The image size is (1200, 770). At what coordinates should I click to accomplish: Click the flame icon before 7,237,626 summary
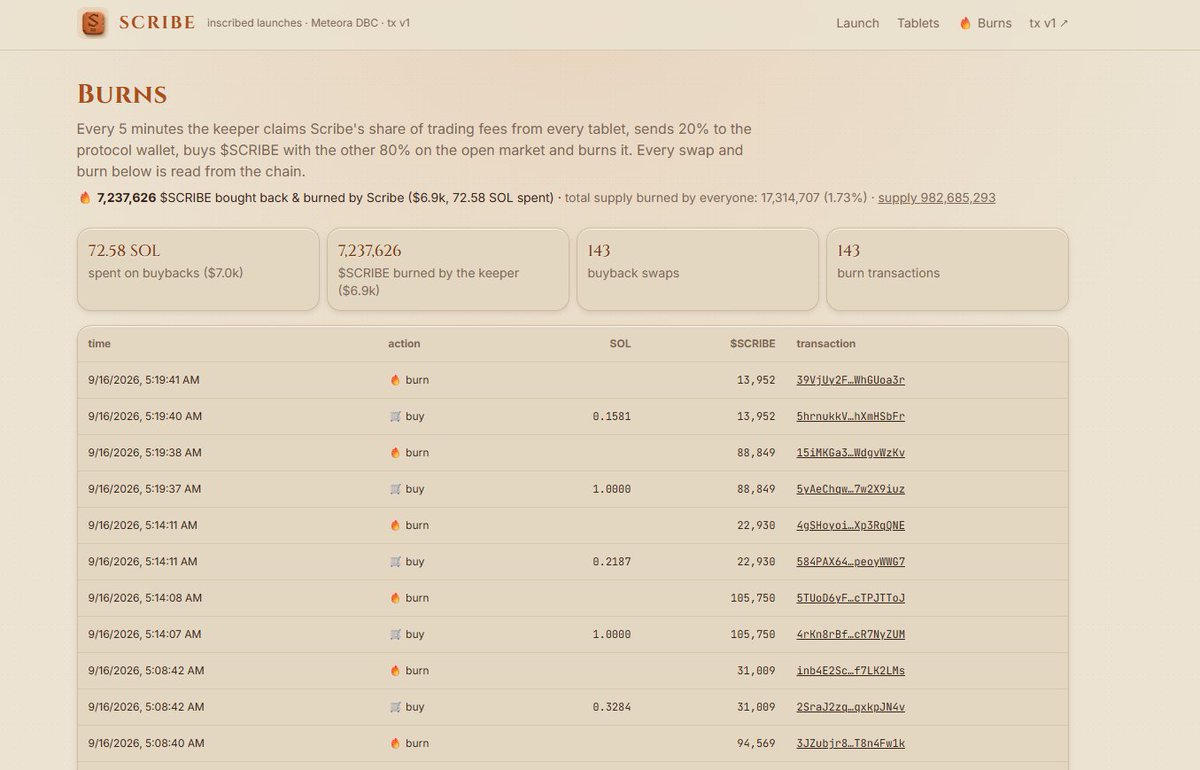(x=85, y=198)
